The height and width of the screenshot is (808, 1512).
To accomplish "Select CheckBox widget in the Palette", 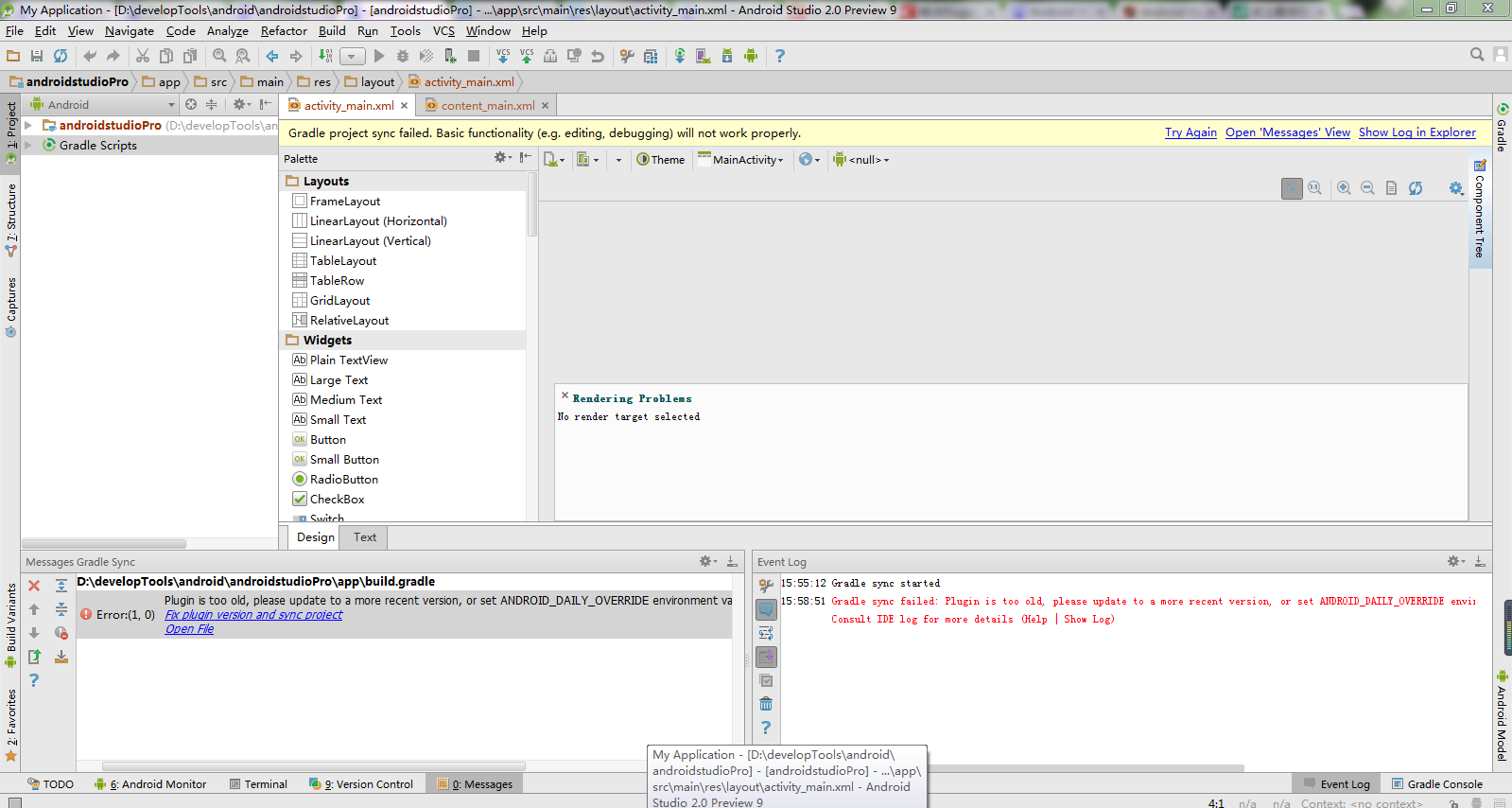I will (x=337, y=500).
